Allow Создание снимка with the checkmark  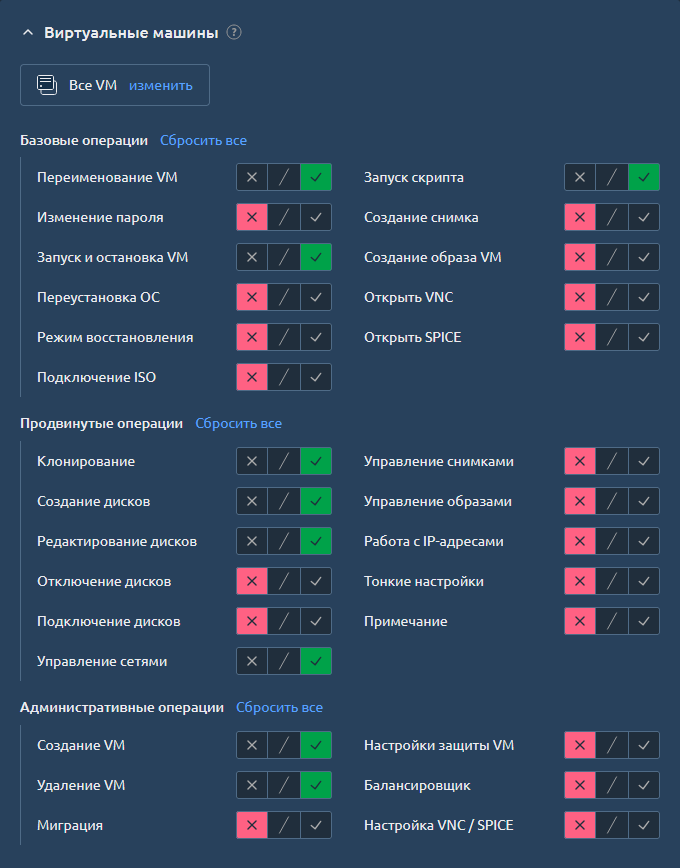coord(643,218)
